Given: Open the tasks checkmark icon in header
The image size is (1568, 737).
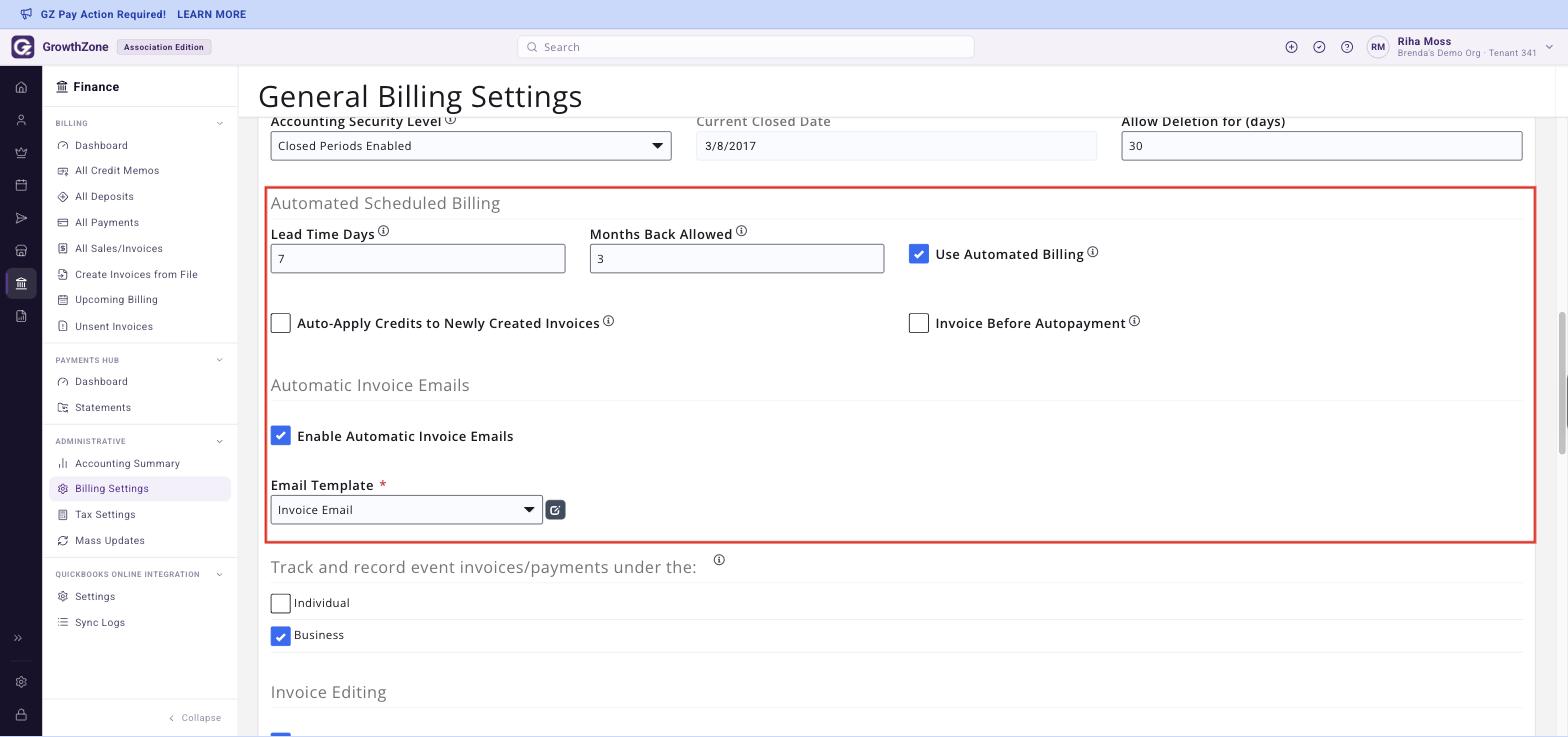Looking at the screenshot, I should click(1319, 47).
